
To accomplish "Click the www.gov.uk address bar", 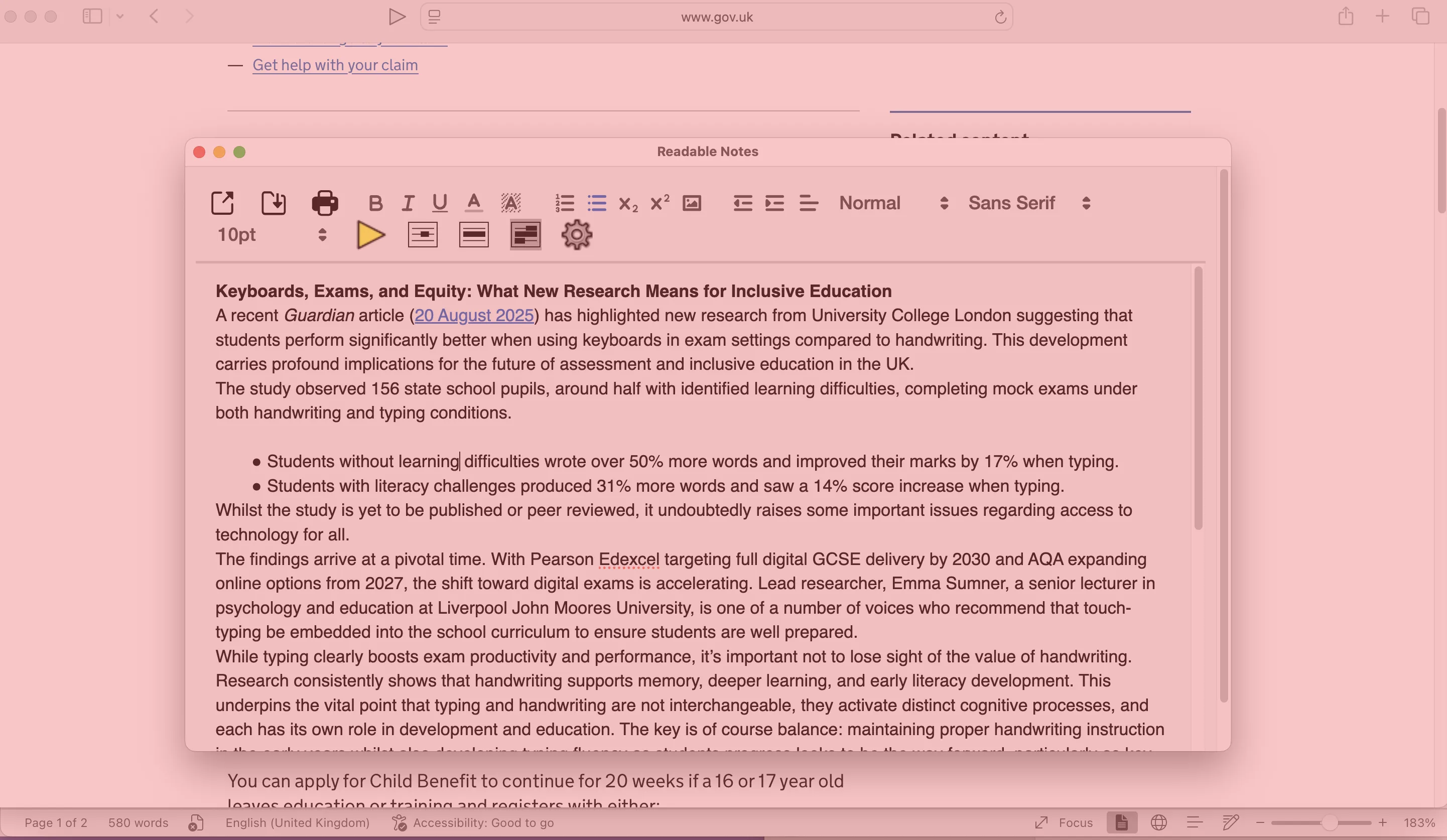I will (x=716, y=17).
